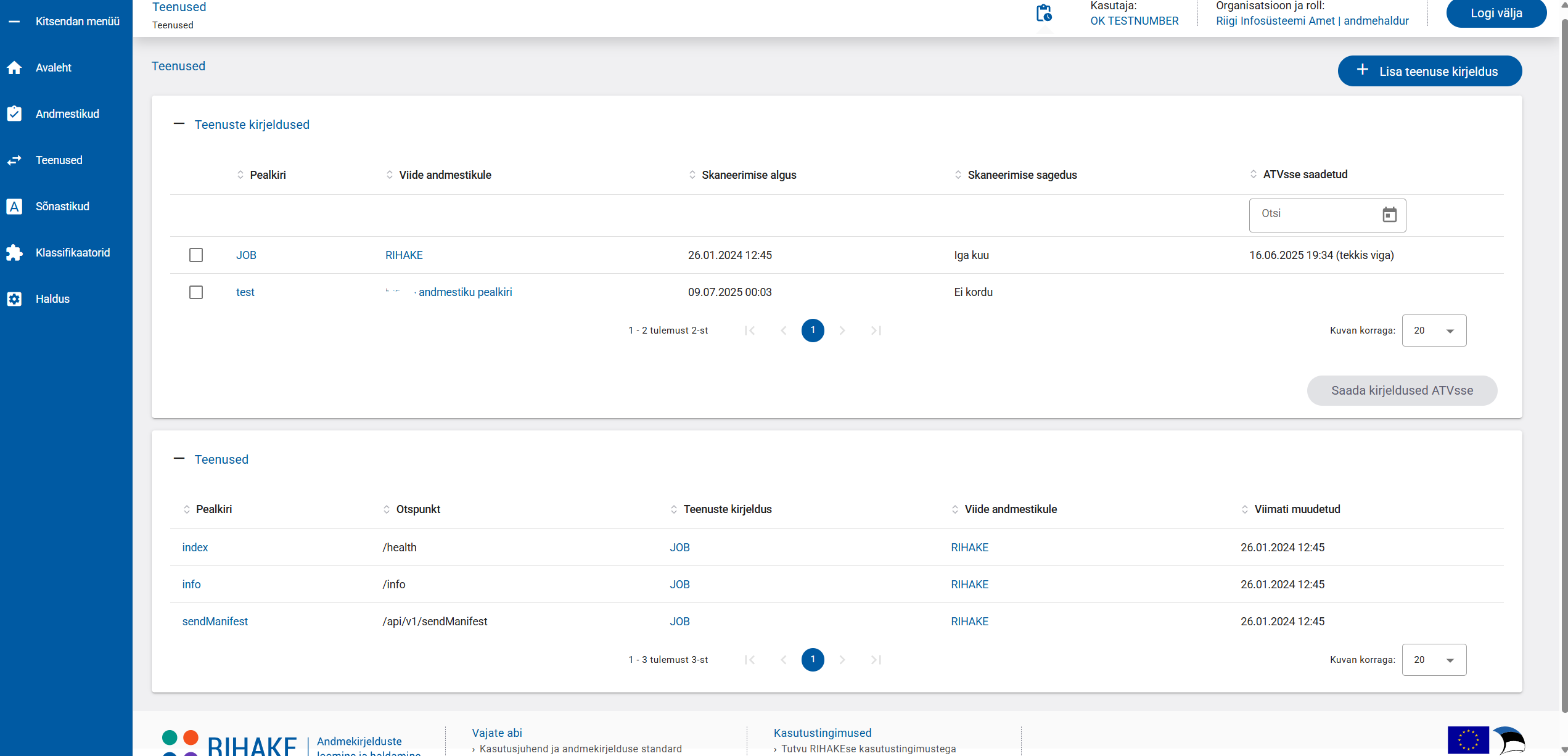Open rows-per-page dropdown in lower Teenused table
Screen dimensions: 1568x756
[1434, 660]
